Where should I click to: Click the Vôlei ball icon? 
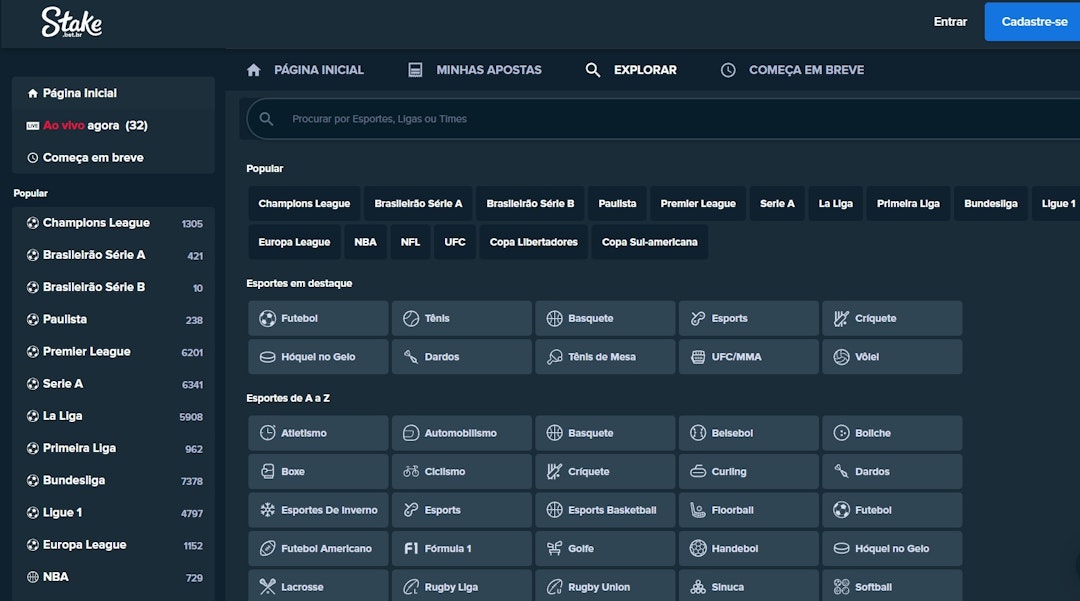pyautogui.click(x=841, y=357)
